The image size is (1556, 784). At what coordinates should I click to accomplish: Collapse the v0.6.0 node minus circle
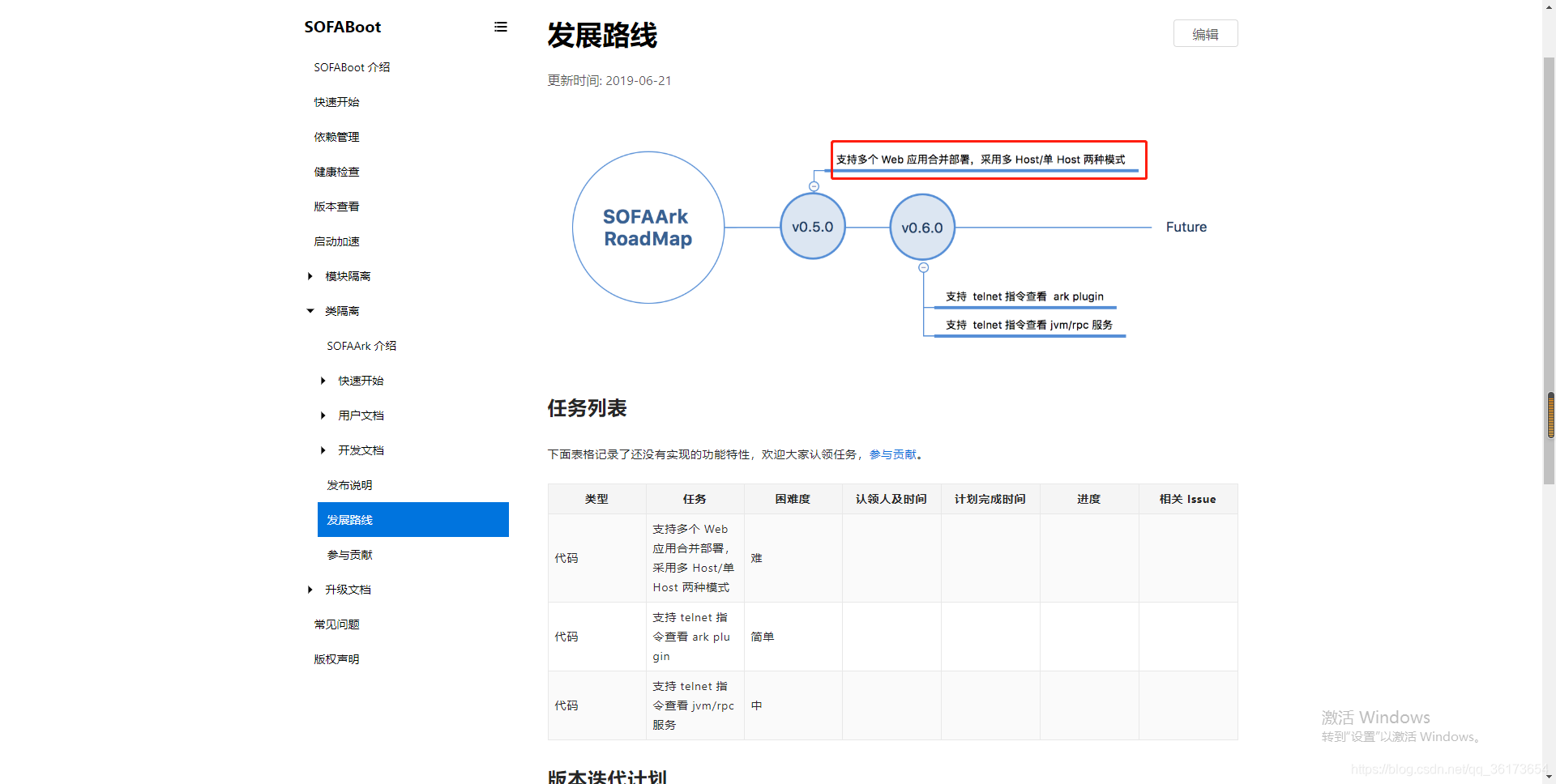click(923, 267)
